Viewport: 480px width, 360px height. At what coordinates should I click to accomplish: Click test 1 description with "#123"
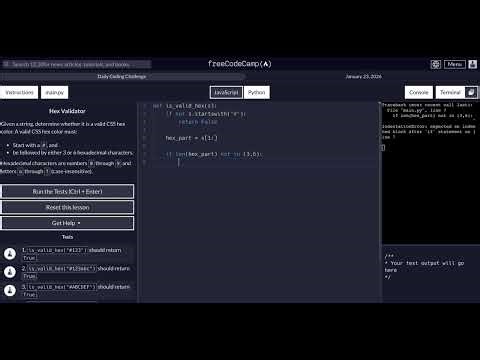[72, 254]
